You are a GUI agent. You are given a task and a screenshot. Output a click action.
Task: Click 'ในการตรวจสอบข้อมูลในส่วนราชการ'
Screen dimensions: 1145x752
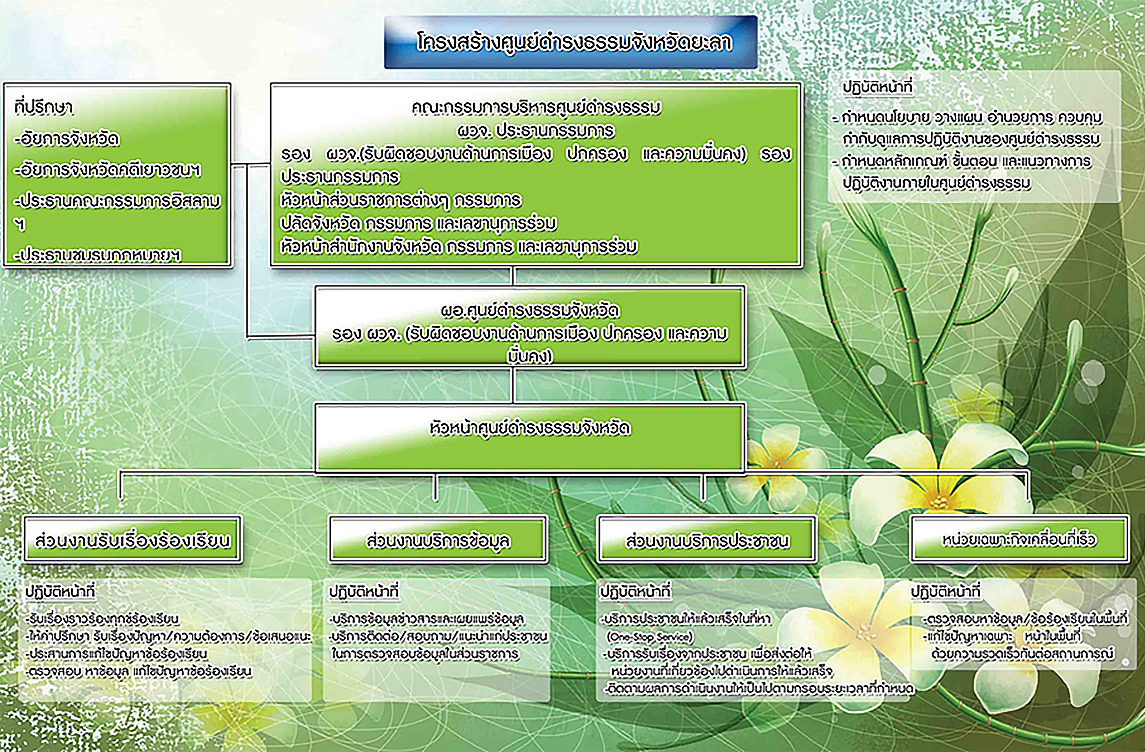(x=425, y=653)
